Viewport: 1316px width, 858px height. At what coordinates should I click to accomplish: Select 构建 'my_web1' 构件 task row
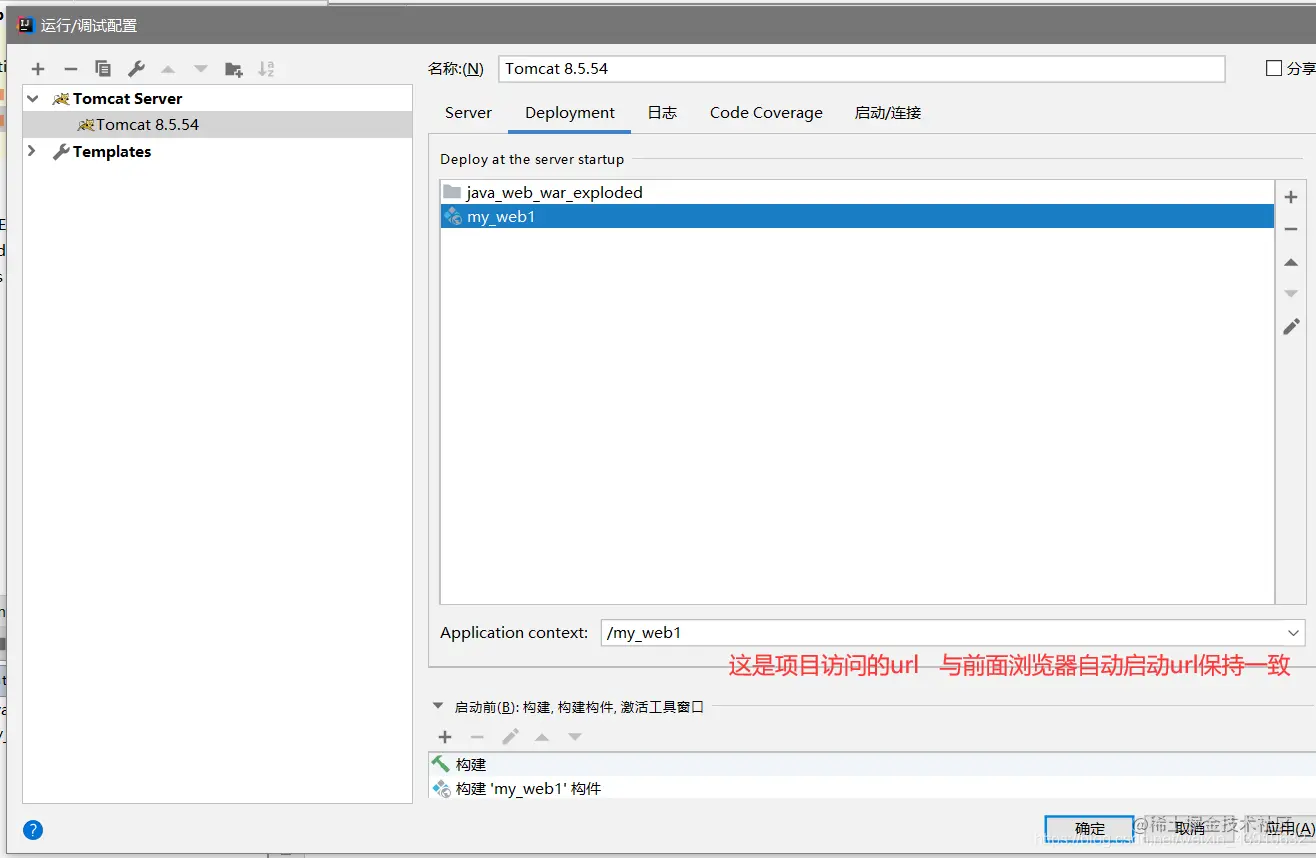click(872, 788)
